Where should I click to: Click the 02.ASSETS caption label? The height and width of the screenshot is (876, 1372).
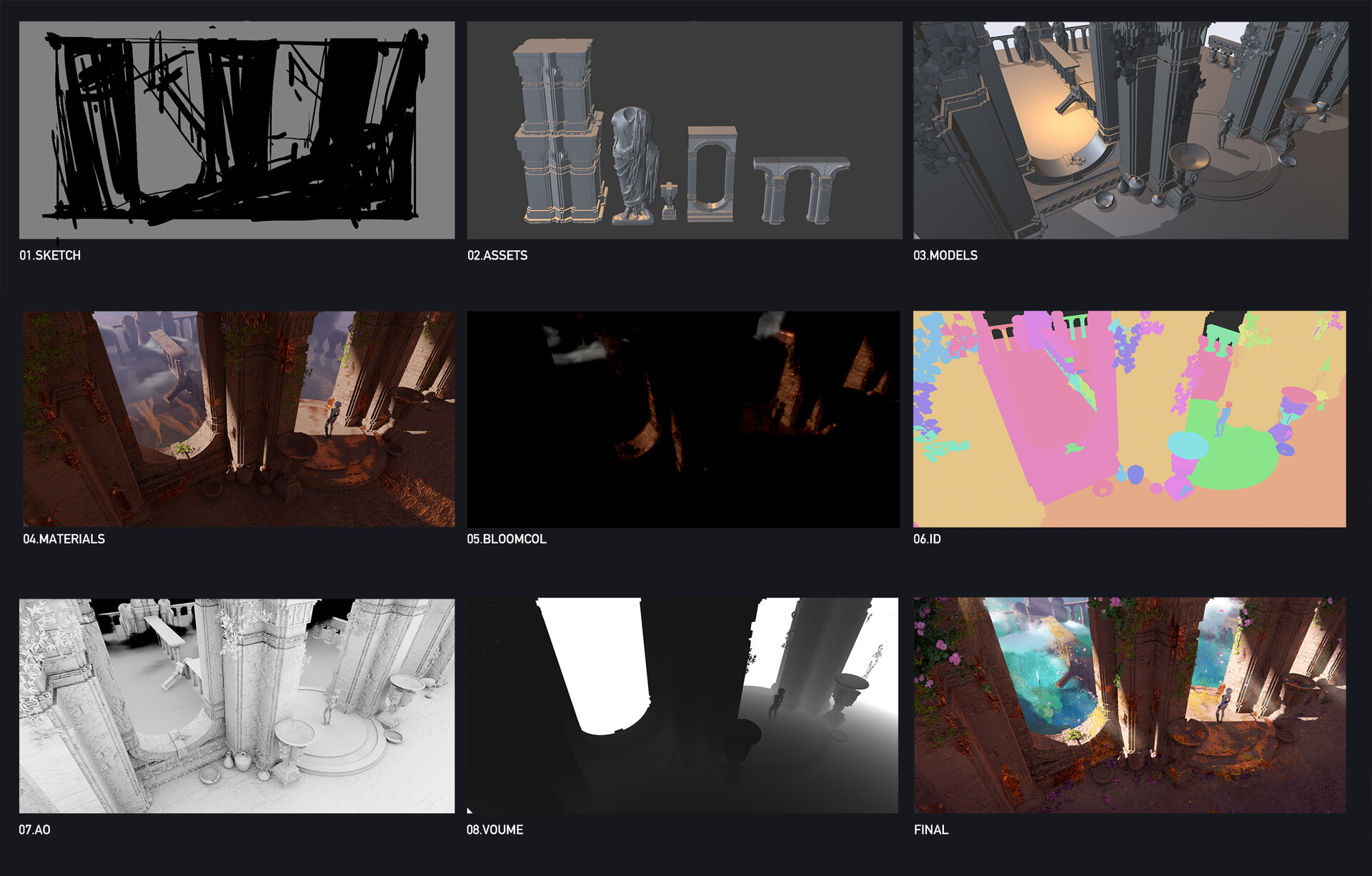(x=497, y=255)
